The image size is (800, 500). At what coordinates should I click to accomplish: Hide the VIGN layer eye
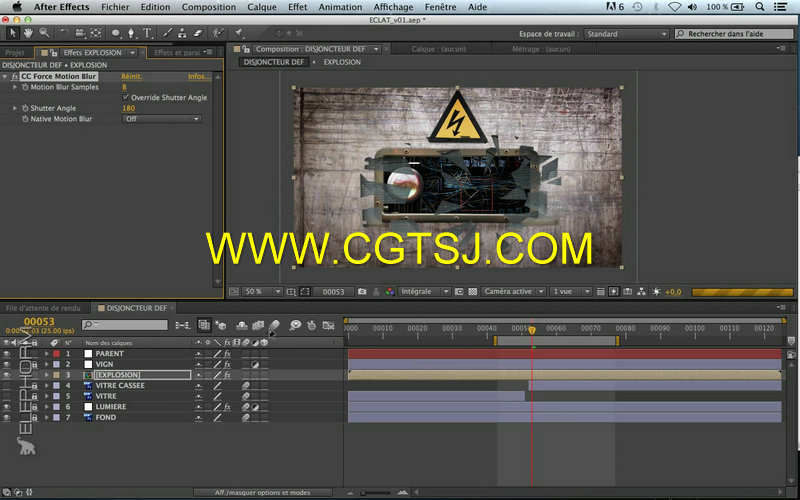pyautogui.click(x=6, y=364)
